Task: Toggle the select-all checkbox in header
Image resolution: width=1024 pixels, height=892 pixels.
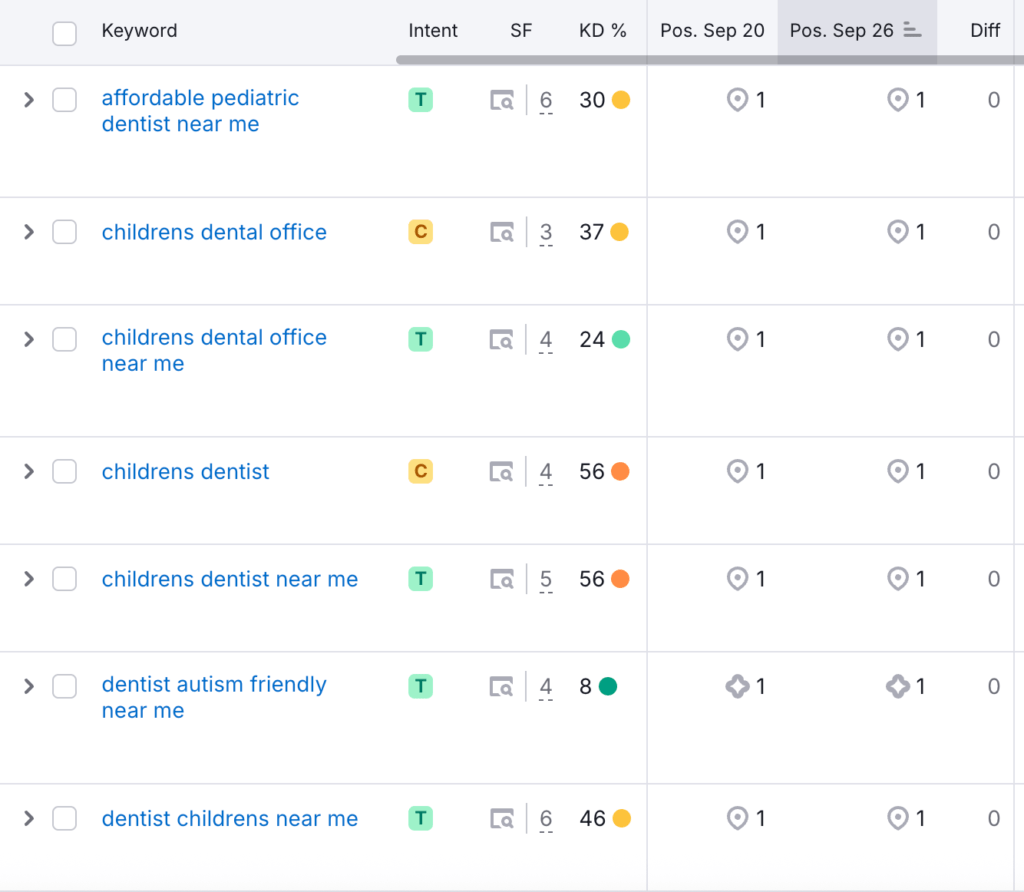Action: 64,33
